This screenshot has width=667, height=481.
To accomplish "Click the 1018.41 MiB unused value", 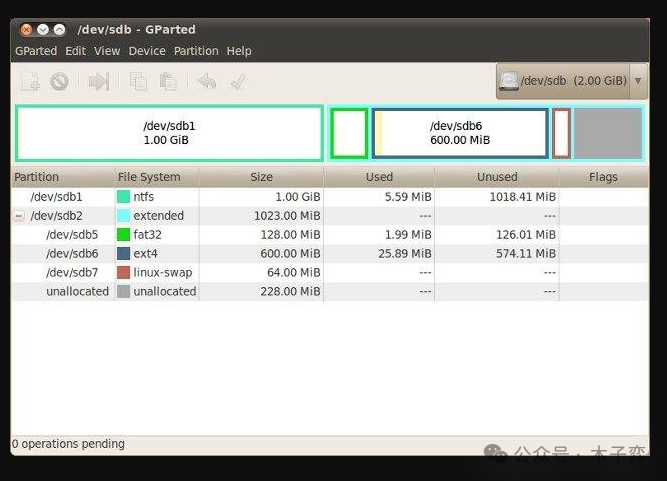I will 522,196.
